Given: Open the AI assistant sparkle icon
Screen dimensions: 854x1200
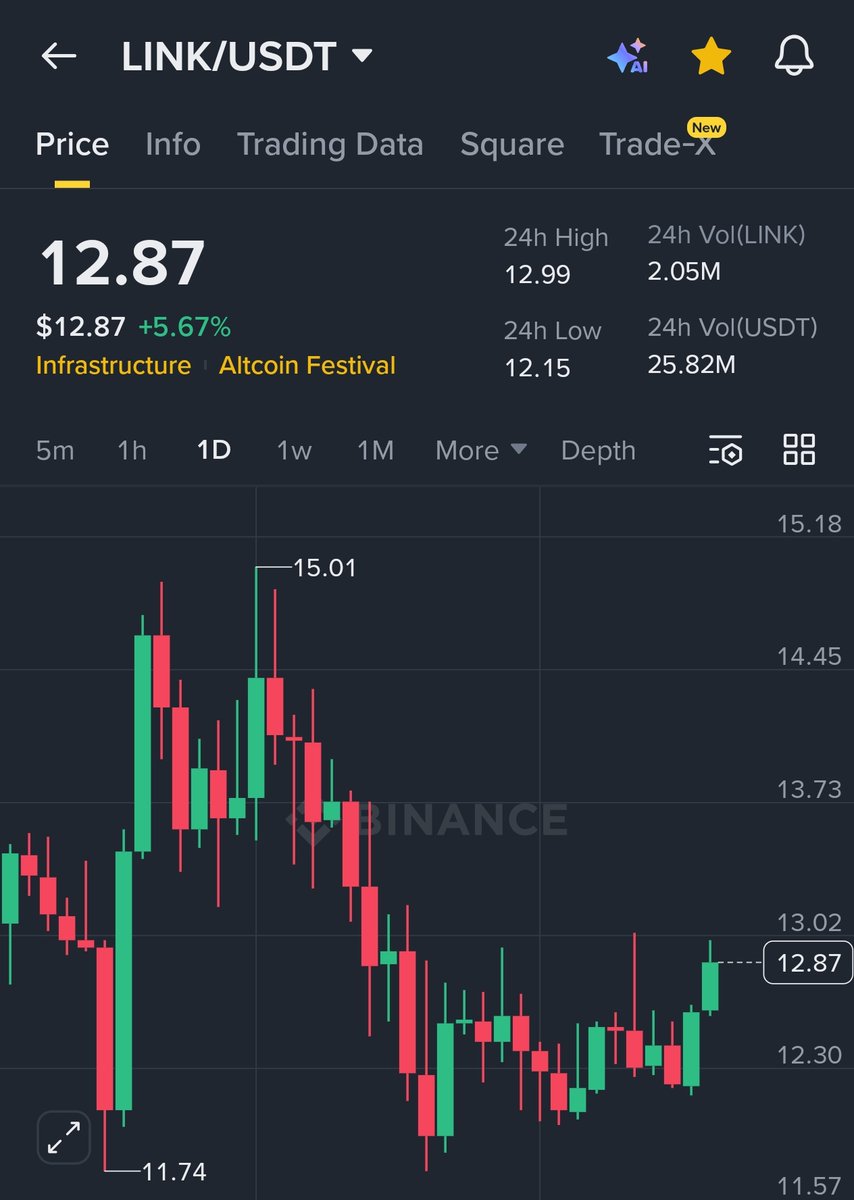Looking at the screenshot, I should coord(628,57).
